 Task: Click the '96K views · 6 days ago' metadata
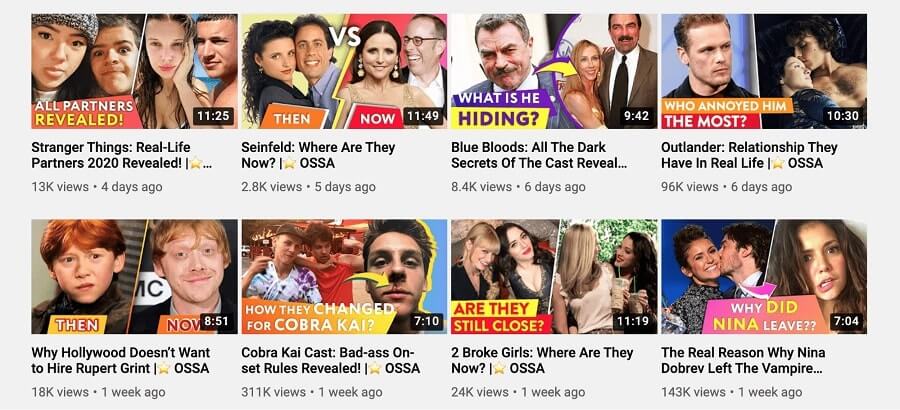click(726, 187)
